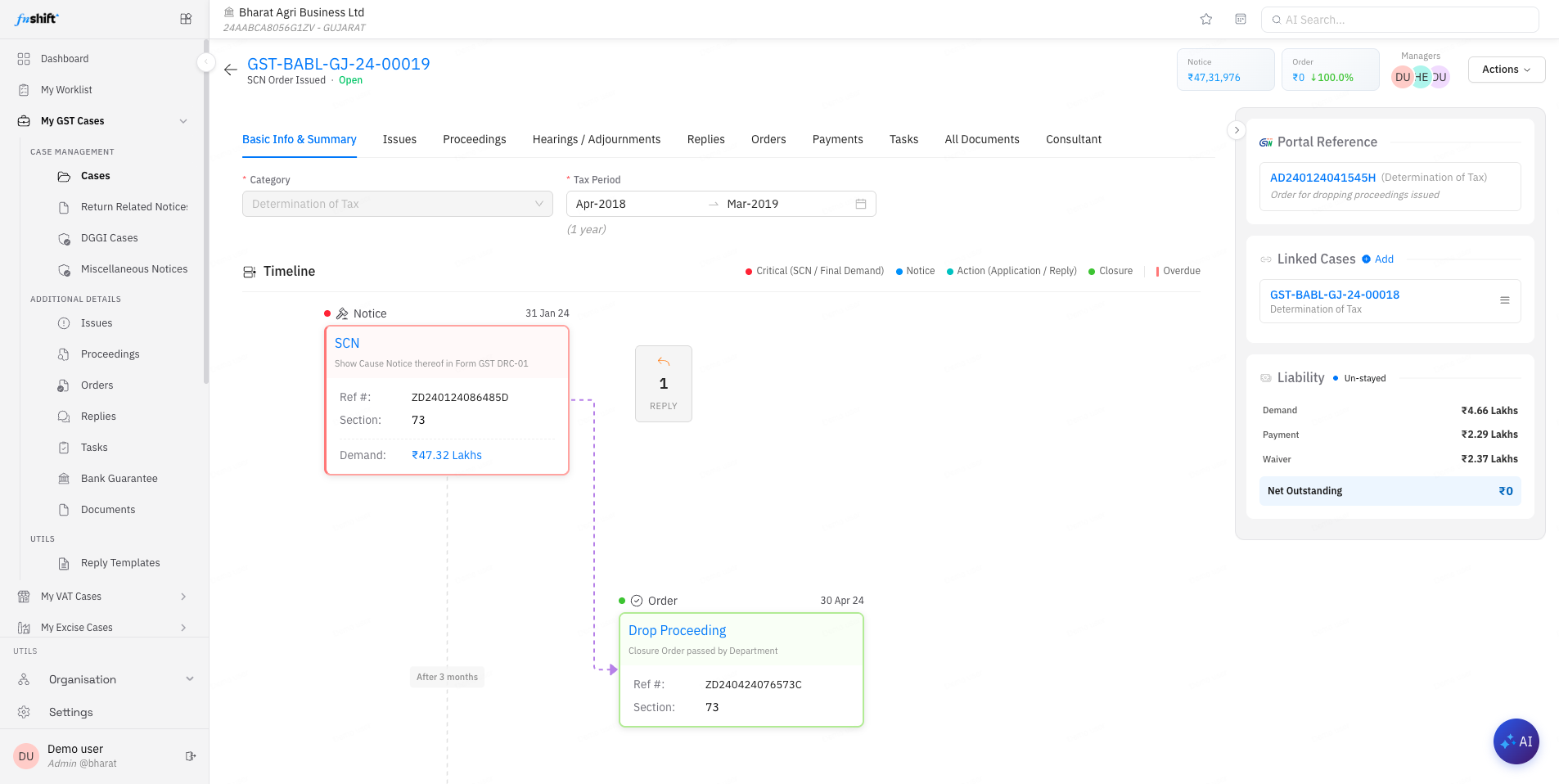Open the Actions dropdown
Image resolution: width=1559 pixels, height=784 pixels.
click(1507, 70)
